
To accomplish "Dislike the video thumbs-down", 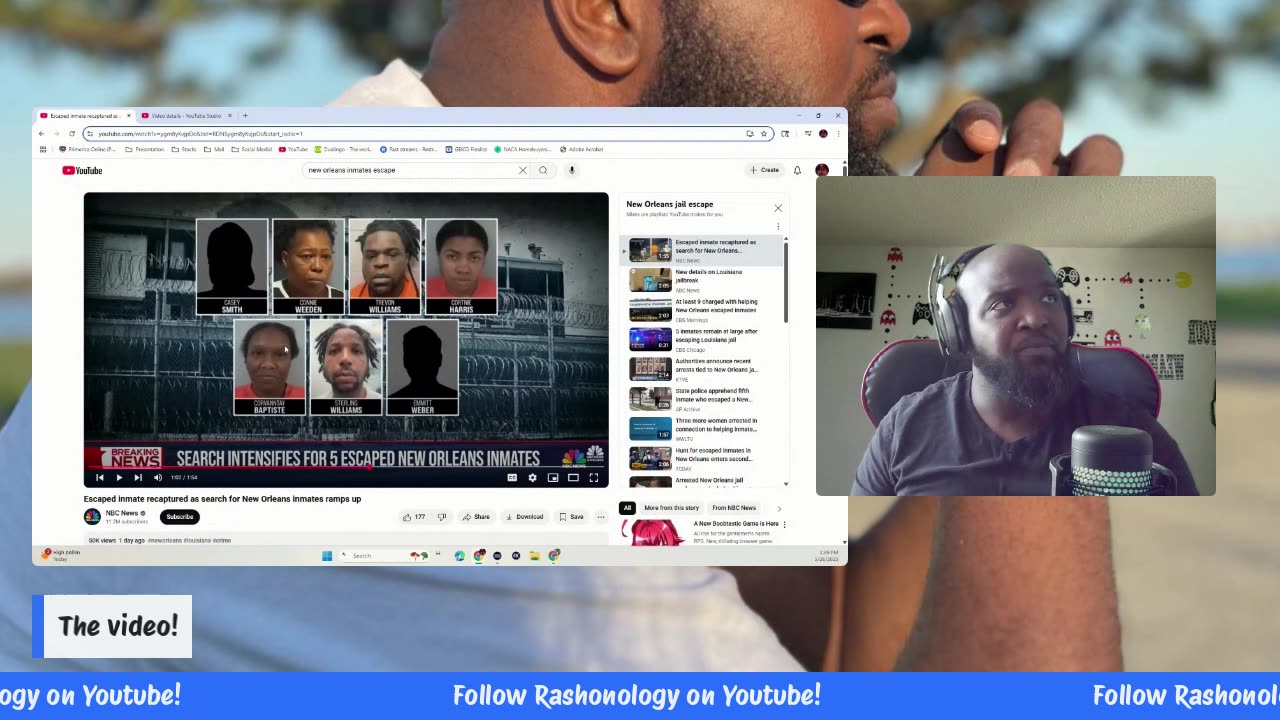I will tap(441, 517).
